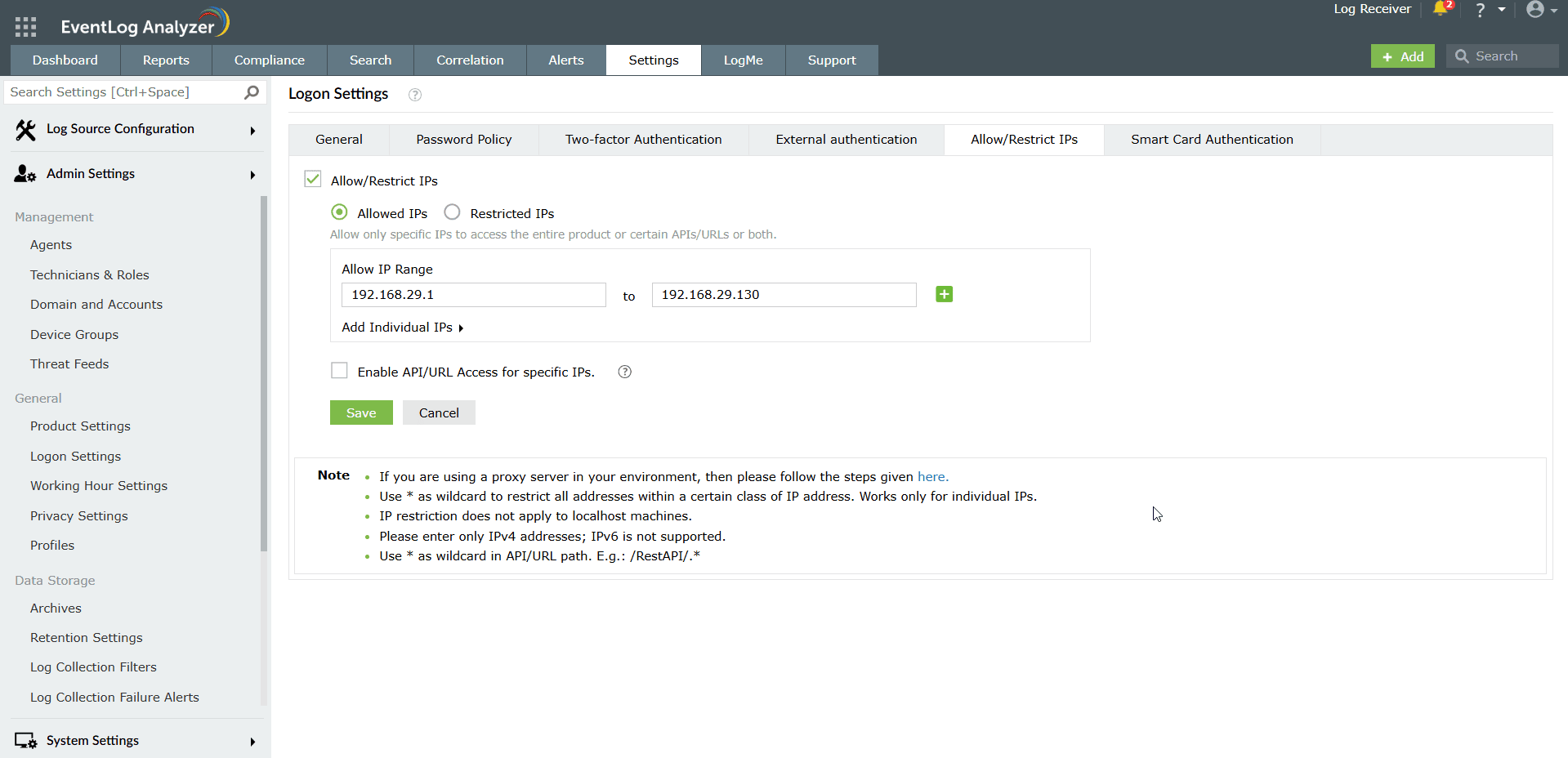
Task: Uncheck the Allow/Restrict IPs checkbox
Action: coord(313,180)
